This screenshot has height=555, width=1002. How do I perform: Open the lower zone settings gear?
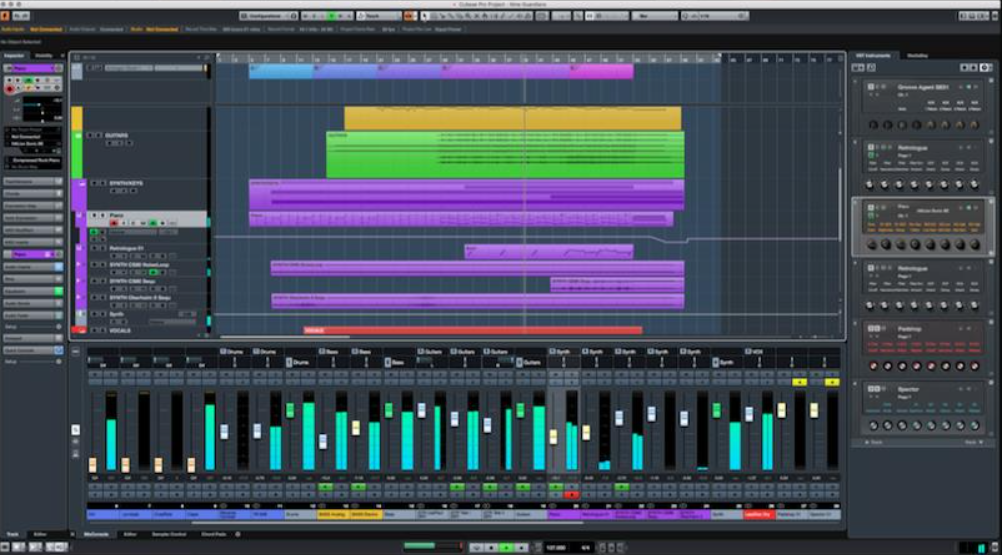click(x=238, y=535)
